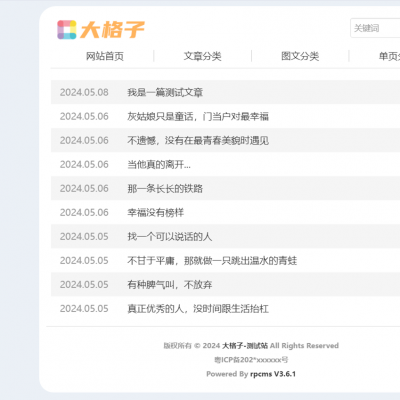The width and height of the screenshot is (400, 400).
Task: Open article 真正优秀的人，没时间跟生活抬杠
Action: 198,308
